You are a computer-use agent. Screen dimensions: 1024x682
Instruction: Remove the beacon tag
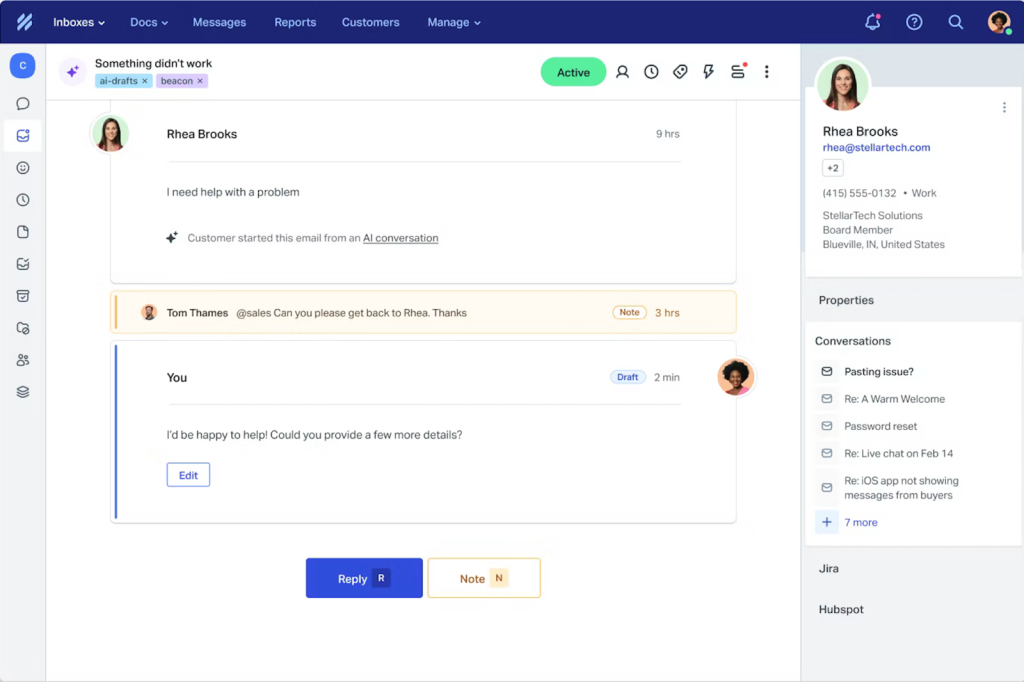(x=200, y=81)
